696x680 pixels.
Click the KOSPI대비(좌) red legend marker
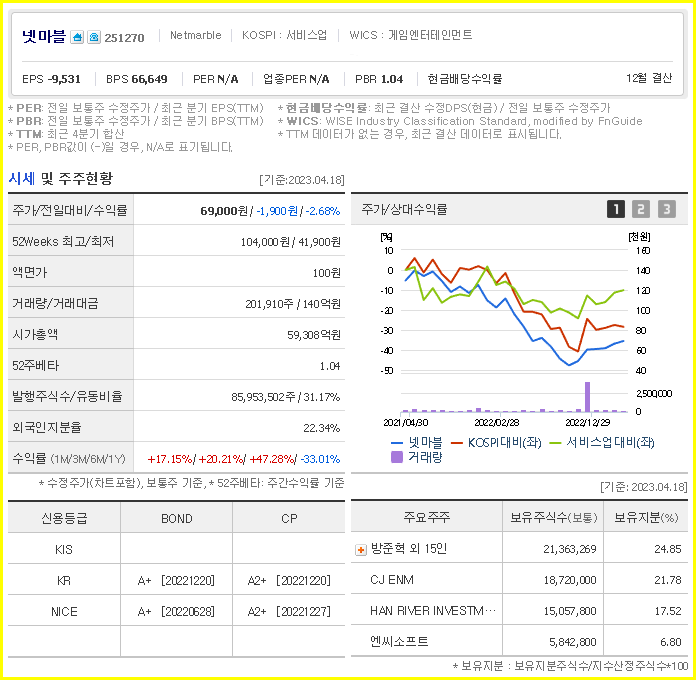tap(457, 443)
